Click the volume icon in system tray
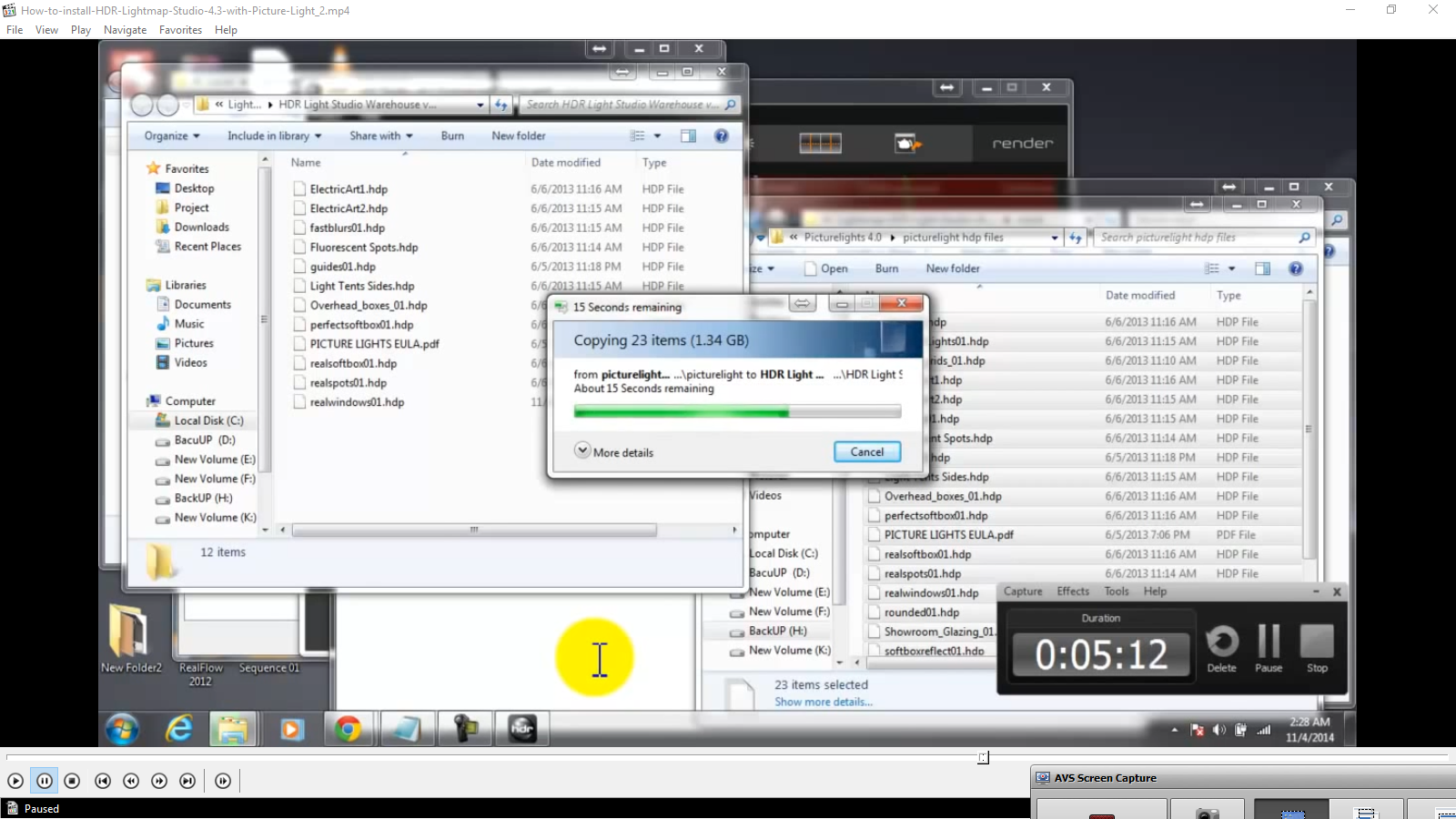The width and height of the screenshot is (1456, 819). click(1218, 730)
